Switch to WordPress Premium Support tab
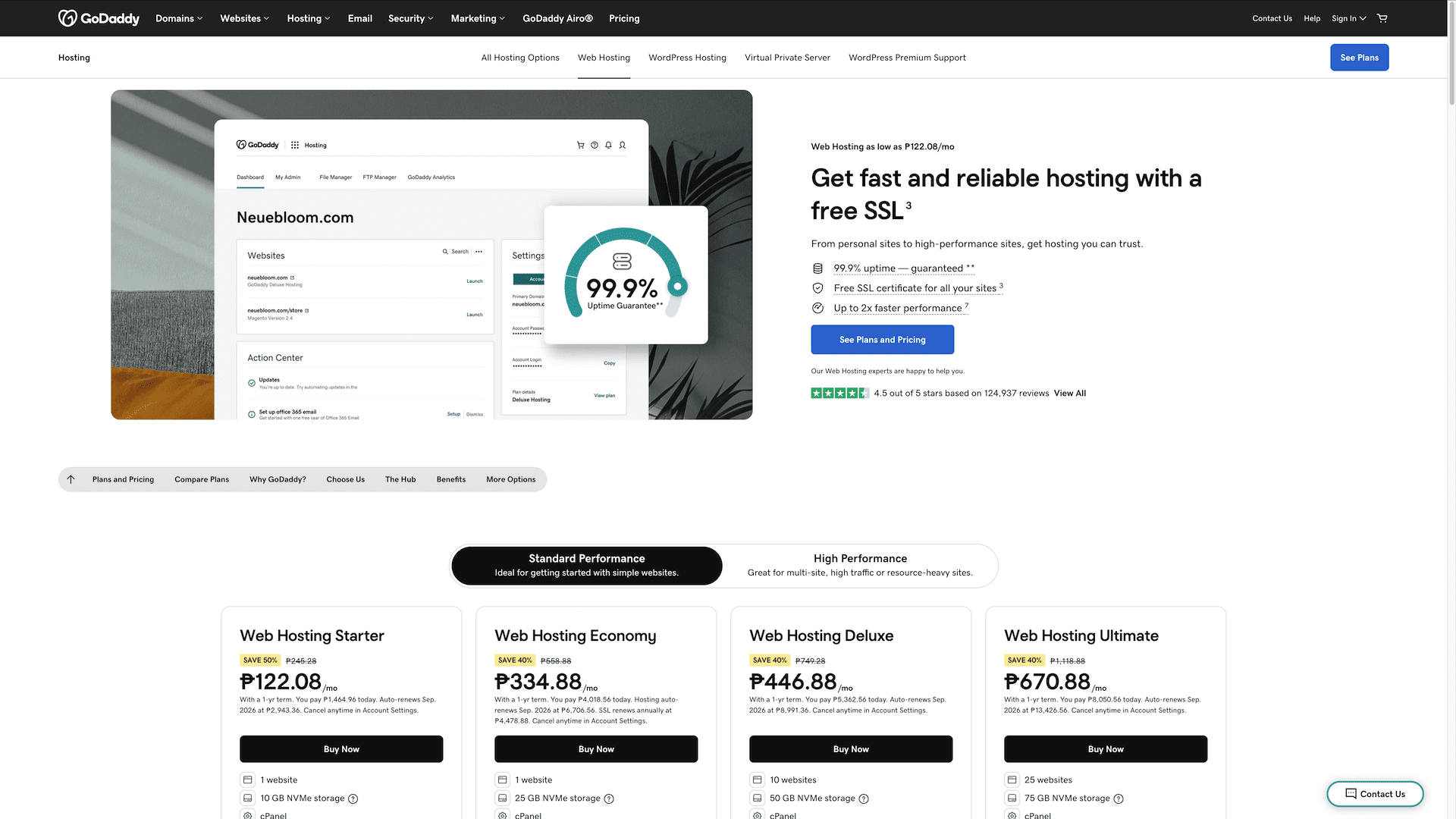 (907, 58)
